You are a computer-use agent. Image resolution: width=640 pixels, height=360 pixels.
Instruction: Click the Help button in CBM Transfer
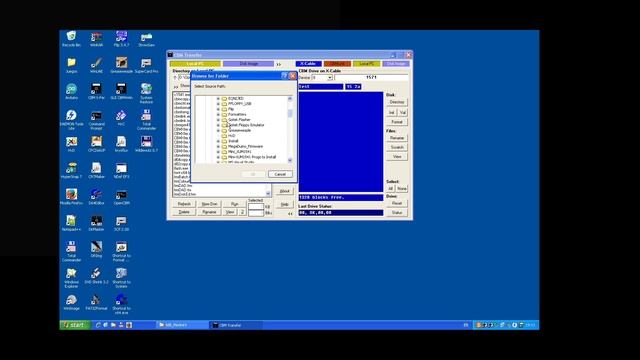(284, 204)
